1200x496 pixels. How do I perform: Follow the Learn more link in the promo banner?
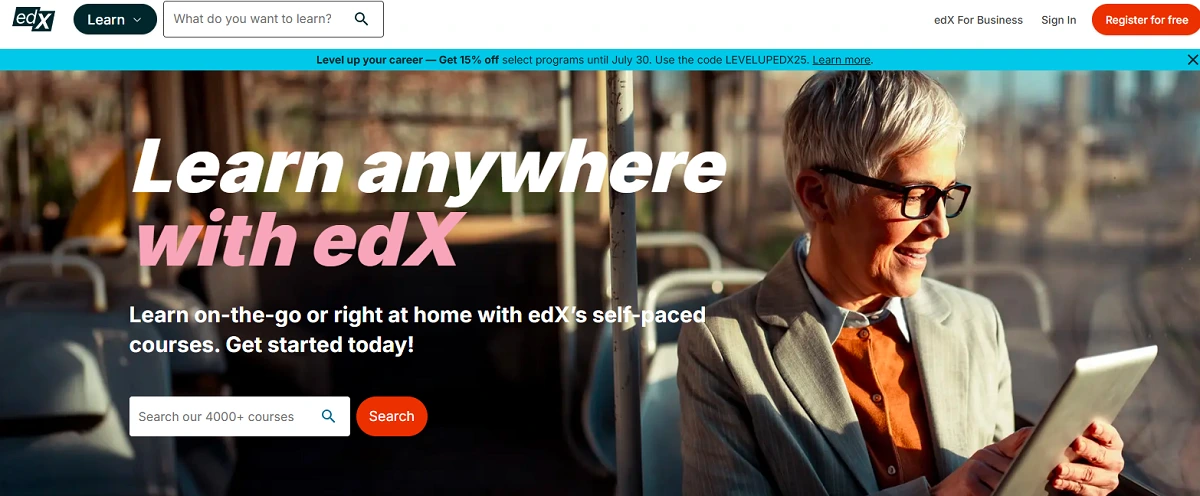point(841,60)
